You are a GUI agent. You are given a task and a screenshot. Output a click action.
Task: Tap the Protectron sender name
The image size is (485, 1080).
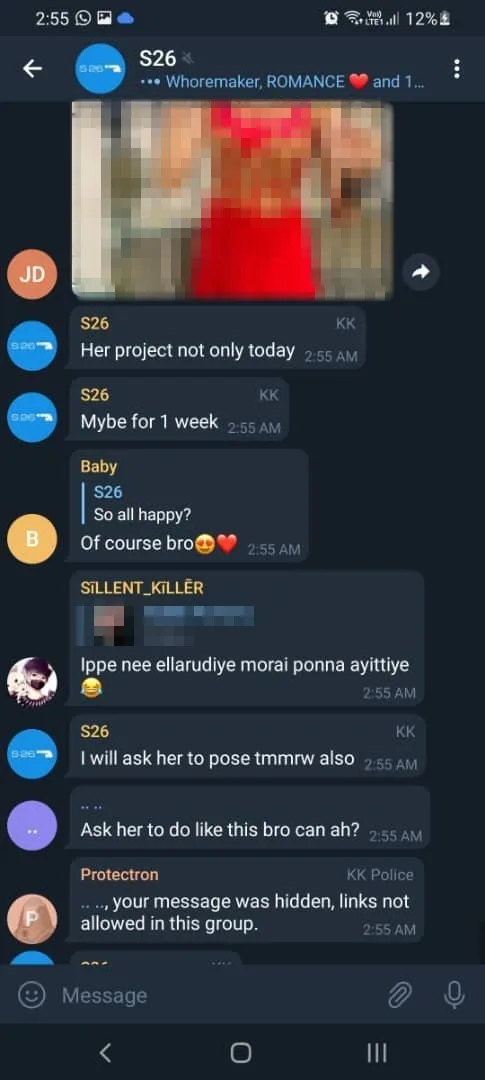click(119, 874)
